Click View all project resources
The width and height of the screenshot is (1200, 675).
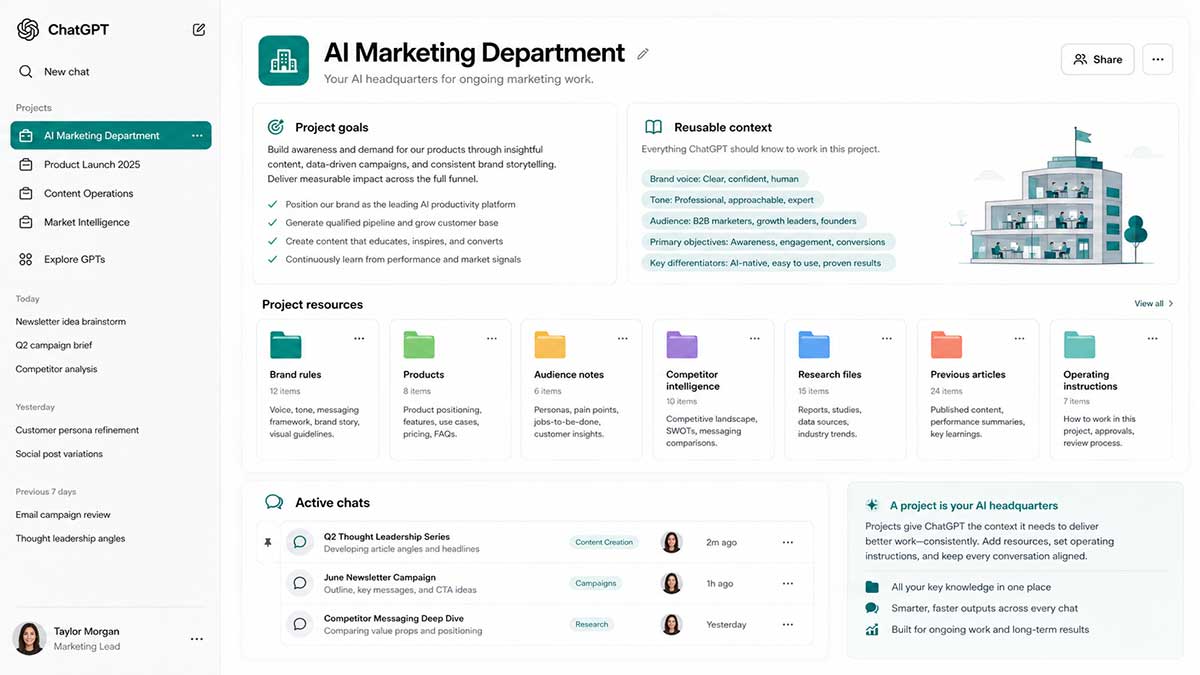(1154, 303)
